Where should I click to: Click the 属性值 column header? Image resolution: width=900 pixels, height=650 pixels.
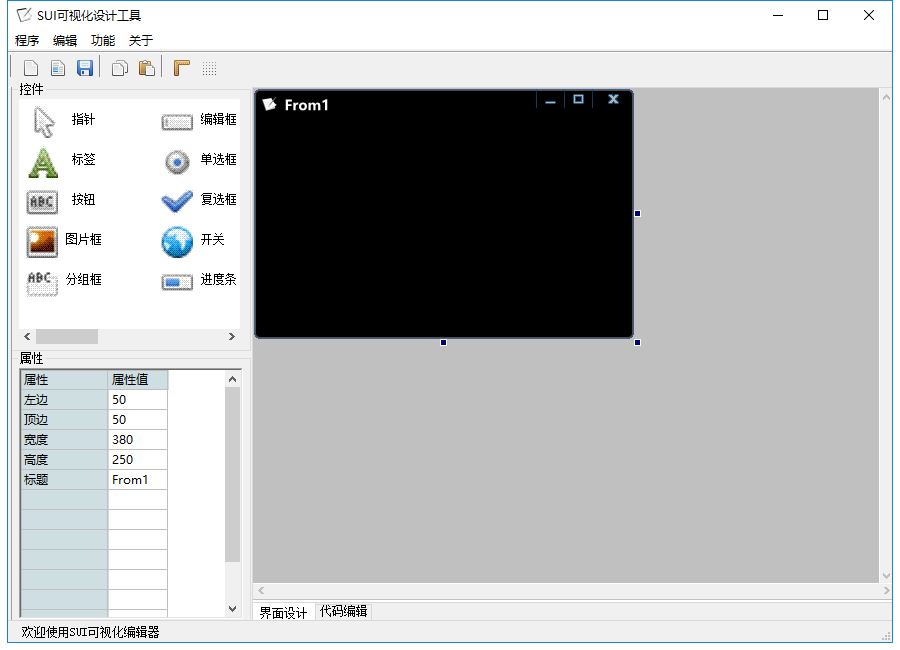coord(138,380)
